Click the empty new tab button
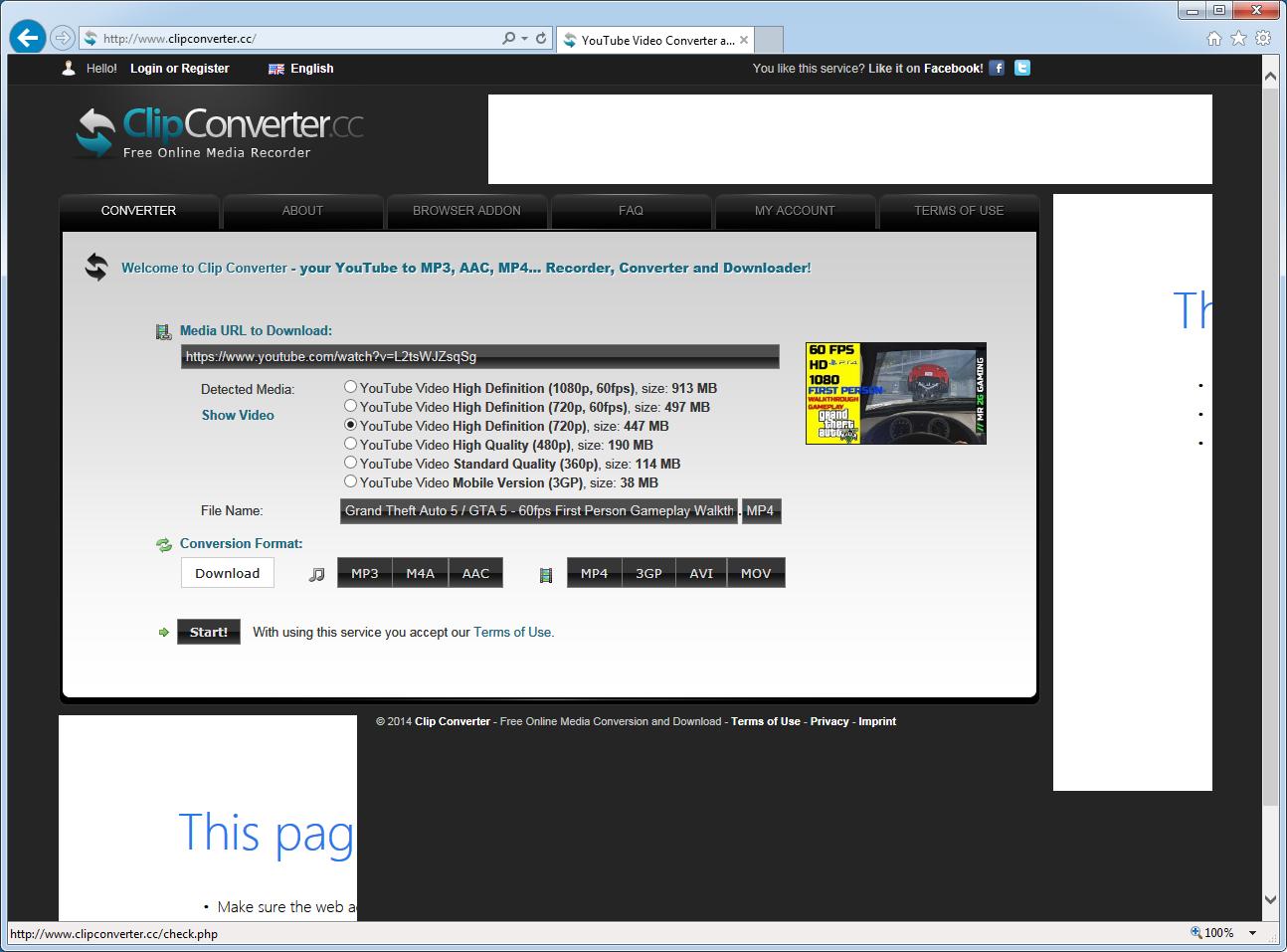Image resolution: width=1287 pixels, height=952 pixels. (x=770, y=40)
